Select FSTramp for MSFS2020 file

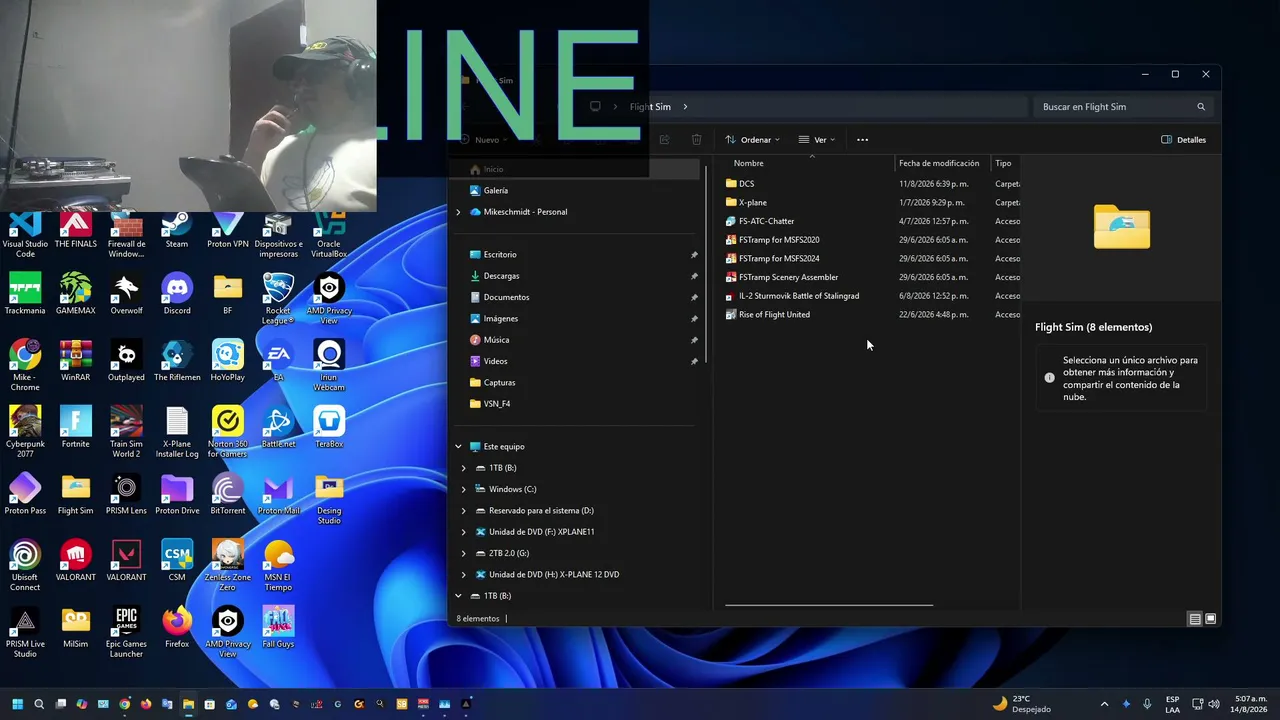[x=772, y=240]
